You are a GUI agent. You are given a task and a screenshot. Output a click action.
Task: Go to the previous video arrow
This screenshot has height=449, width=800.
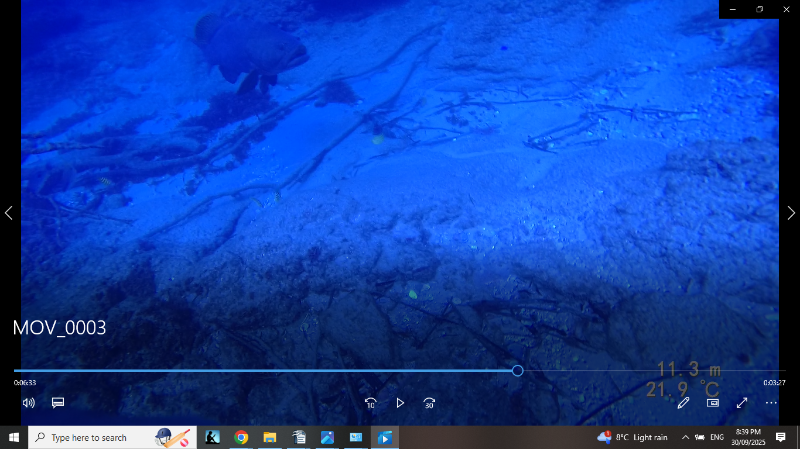pos(9,213)
